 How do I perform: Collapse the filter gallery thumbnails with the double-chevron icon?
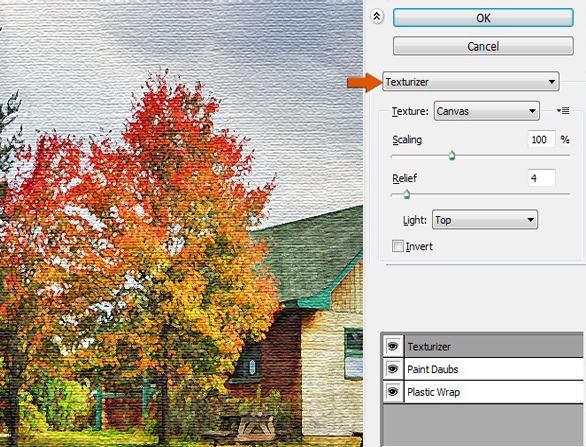pyautogui.click(x=377, y=16)
